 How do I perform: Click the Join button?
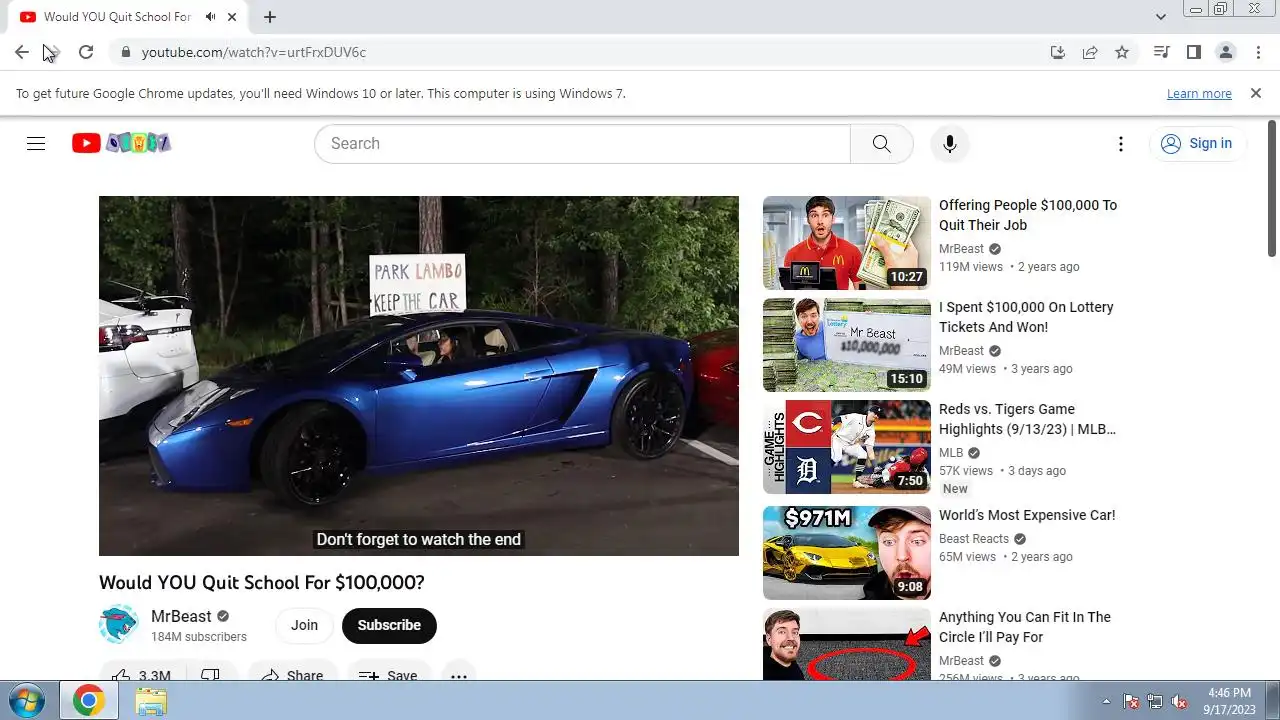click(x=304, y=625)
